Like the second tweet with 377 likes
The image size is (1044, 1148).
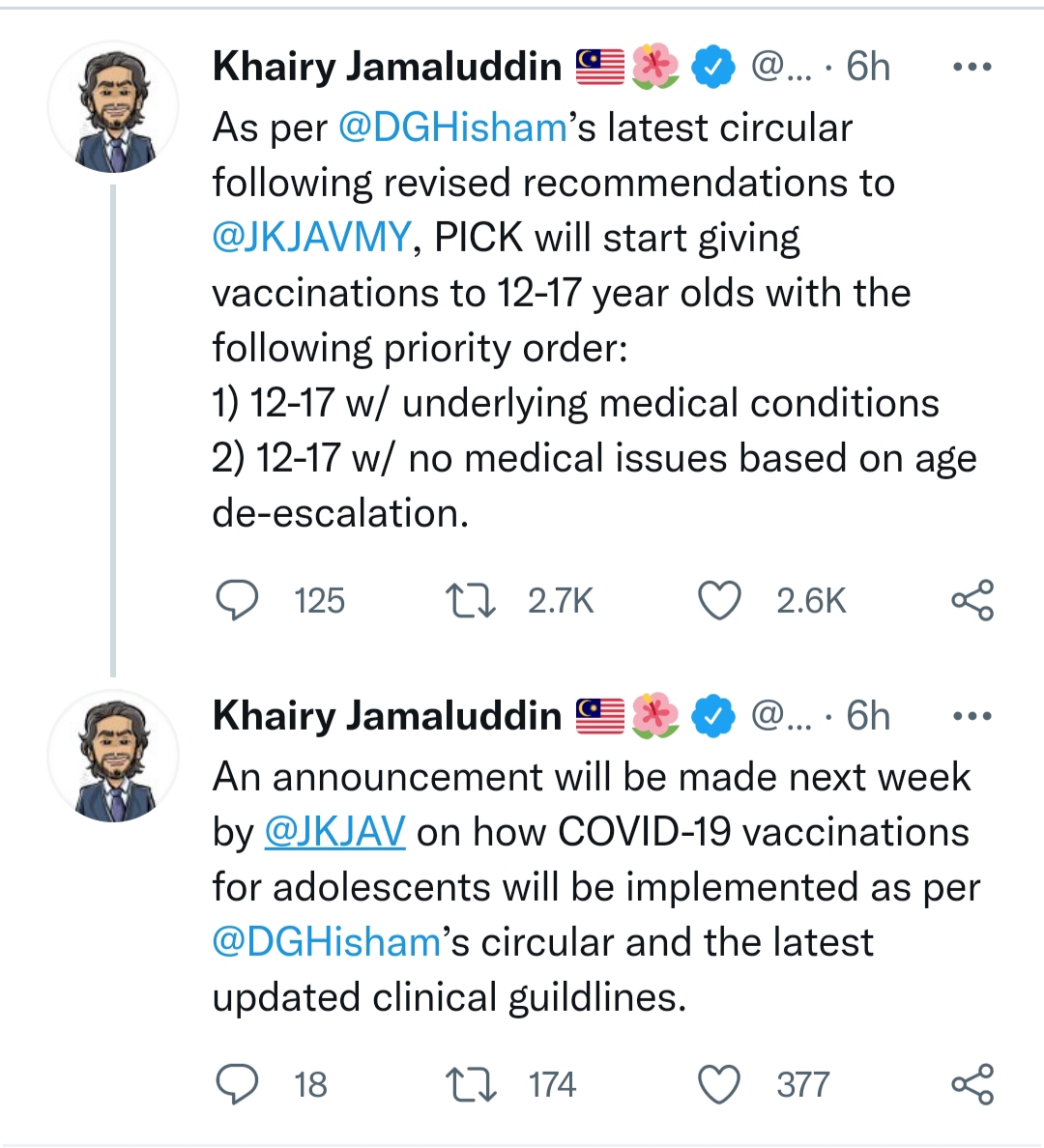[x=719, y=1083]
